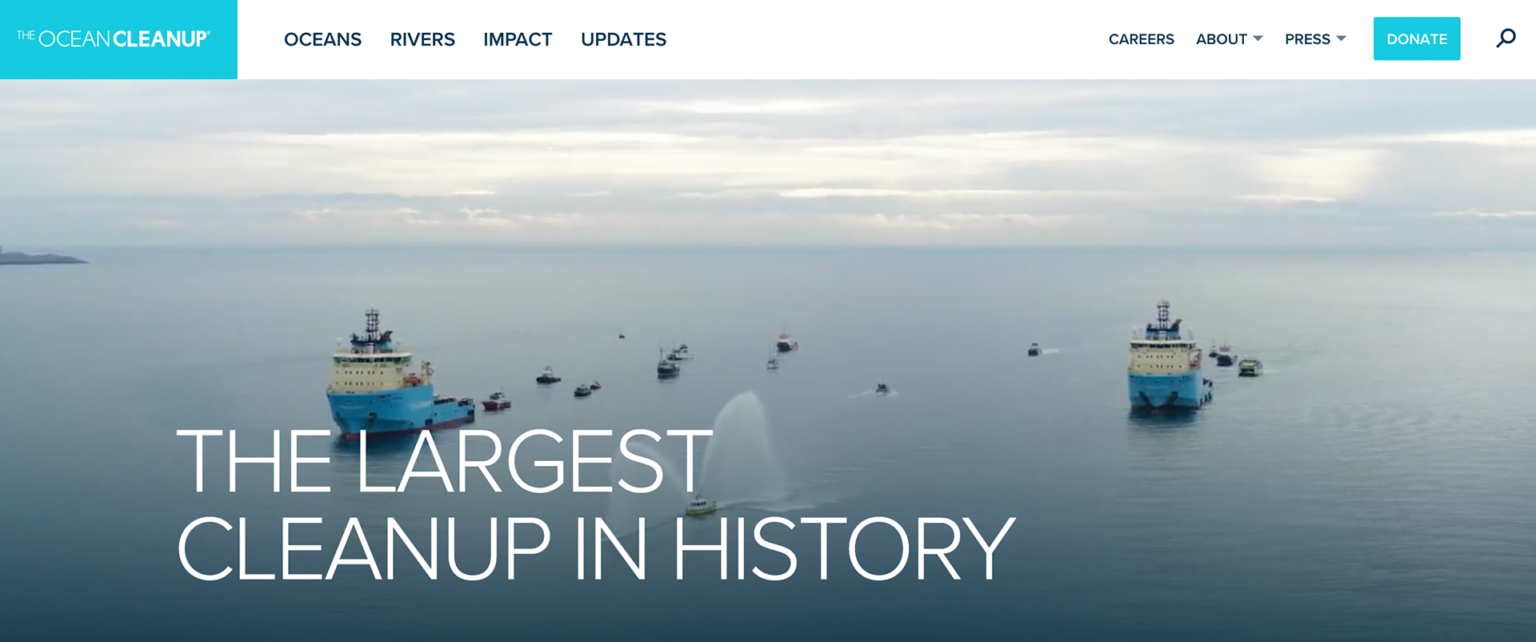Select Impact in the navigation bar

click(517, 39)
